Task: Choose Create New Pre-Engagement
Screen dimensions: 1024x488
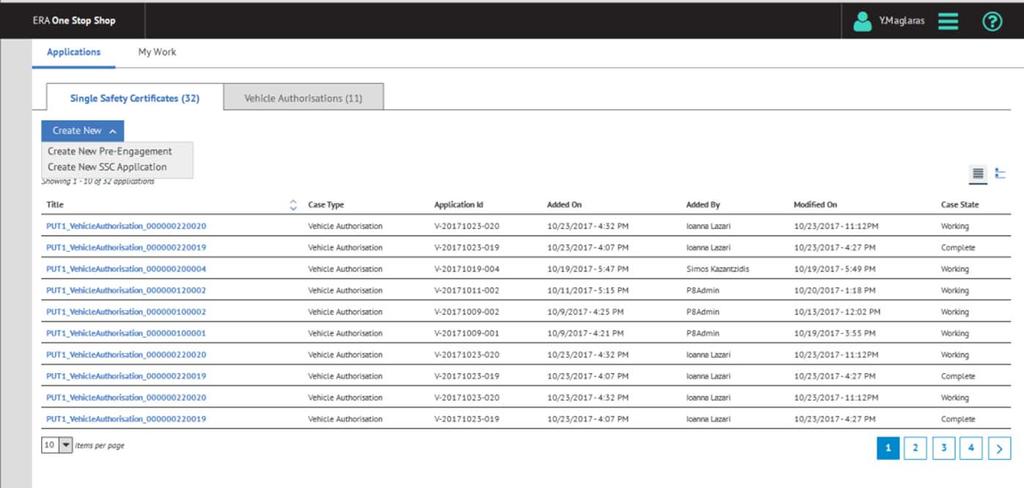Action: tap(110, 151)
